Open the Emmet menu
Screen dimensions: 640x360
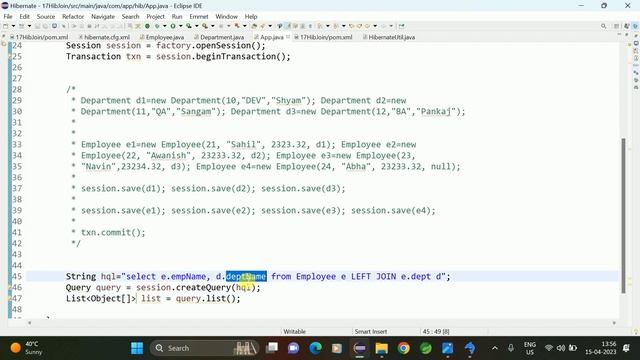point(199,17)
